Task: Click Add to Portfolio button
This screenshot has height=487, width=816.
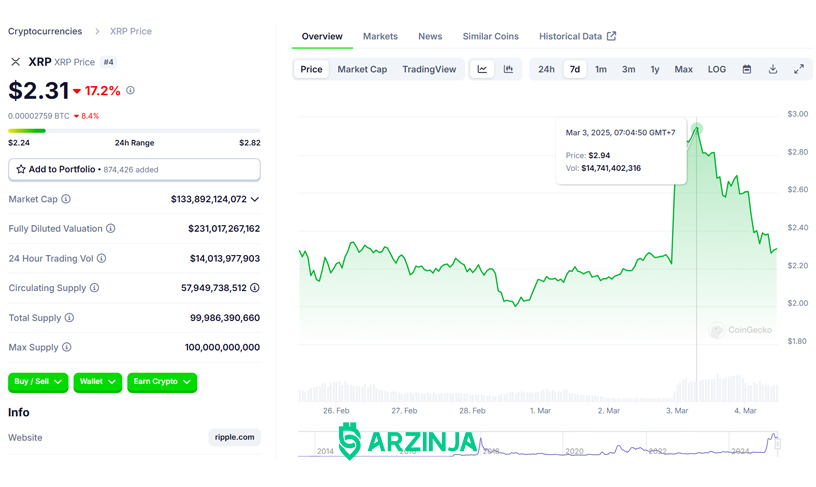Action: pos(134,170)
